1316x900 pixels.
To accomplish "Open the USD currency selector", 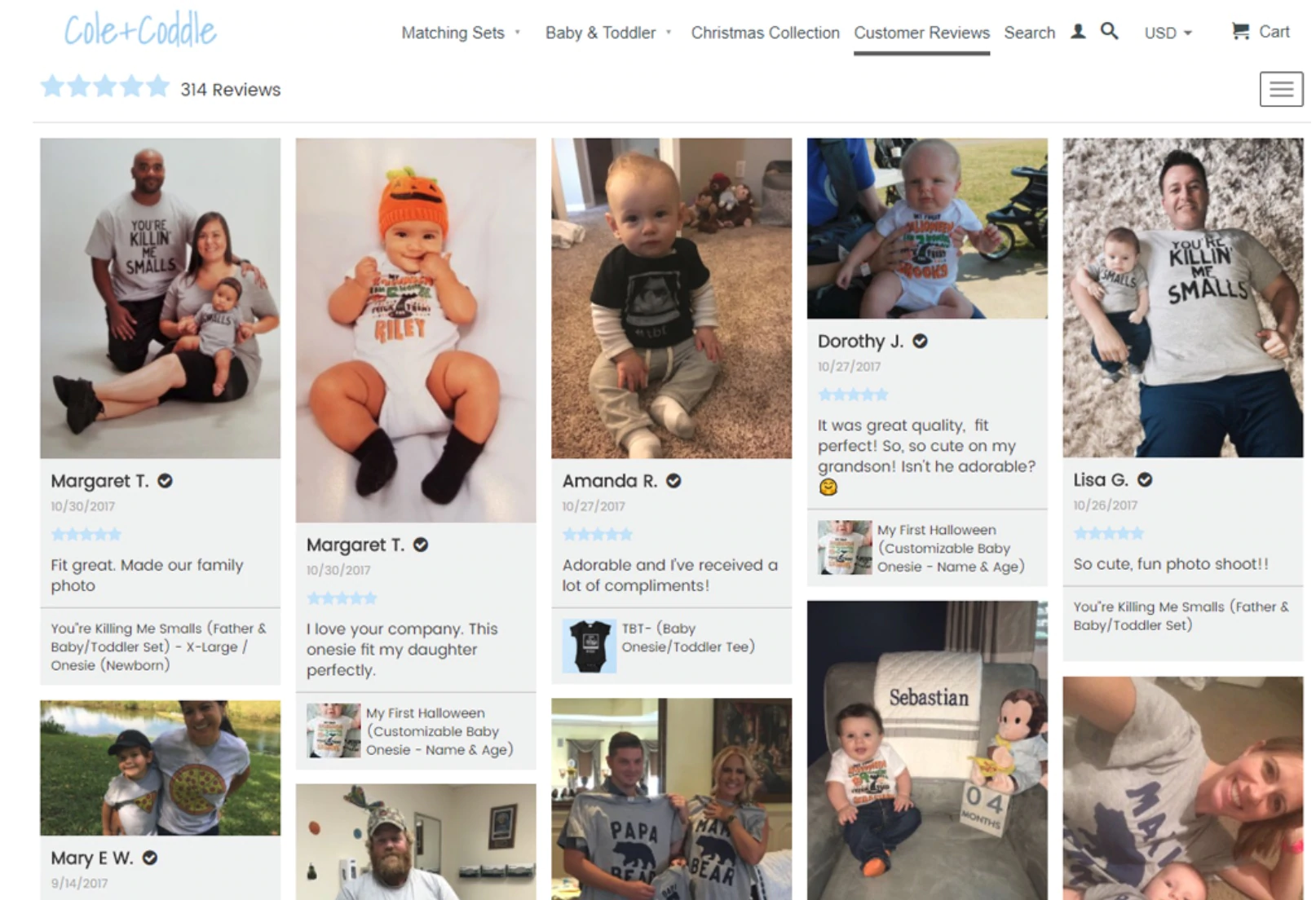I will [1168, 33].
